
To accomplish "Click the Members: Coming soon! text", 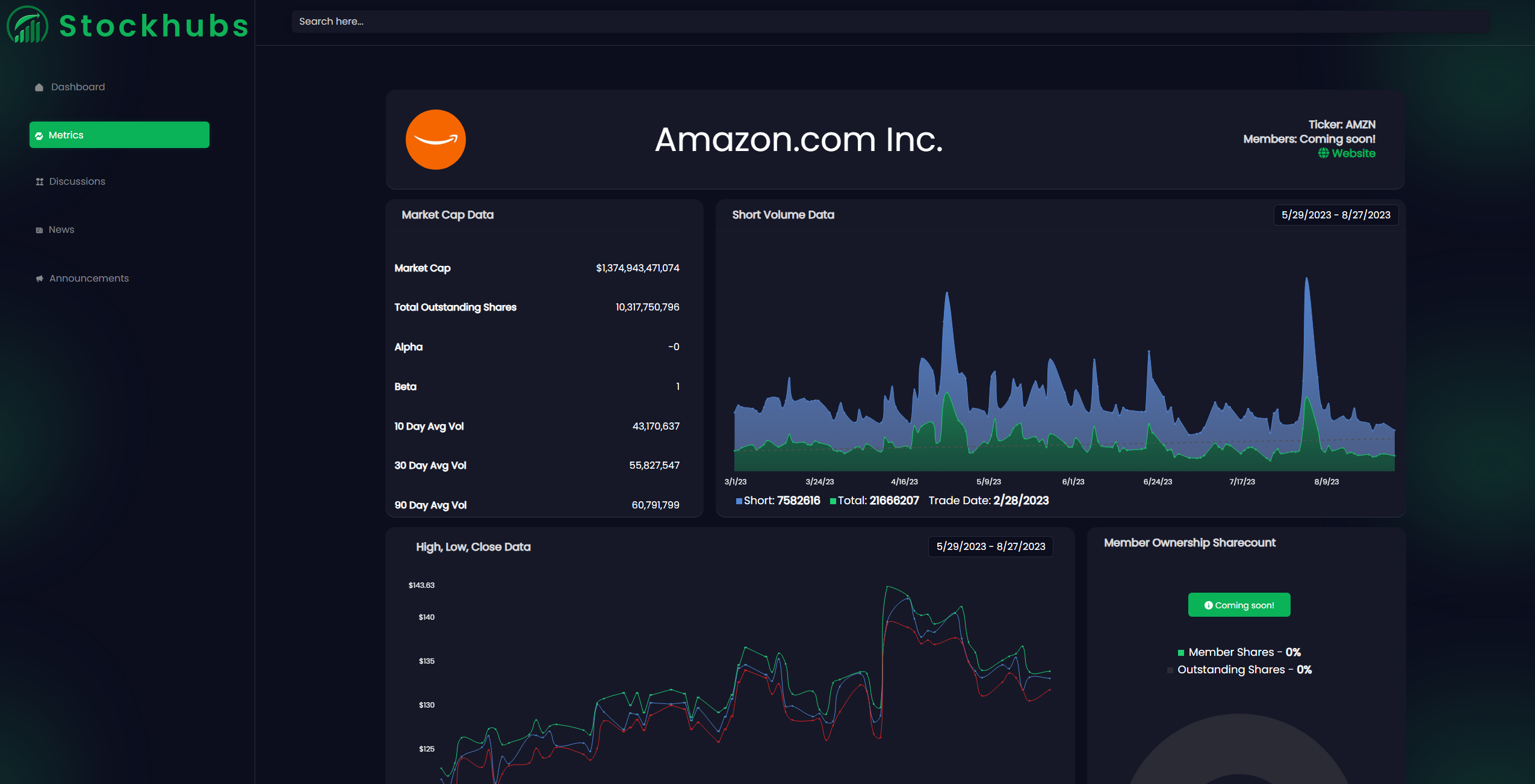I will [1309, 139].
